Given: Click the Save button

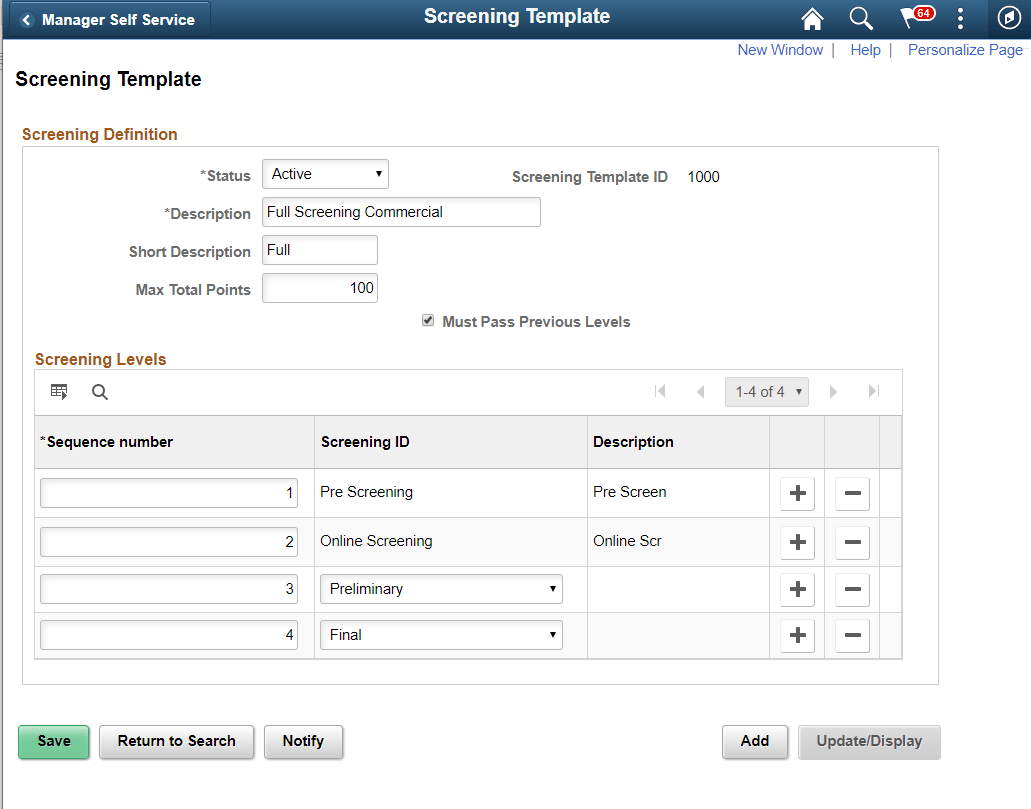Looking at the screenshot, I should pyautogui.click(x=53, y=742).
